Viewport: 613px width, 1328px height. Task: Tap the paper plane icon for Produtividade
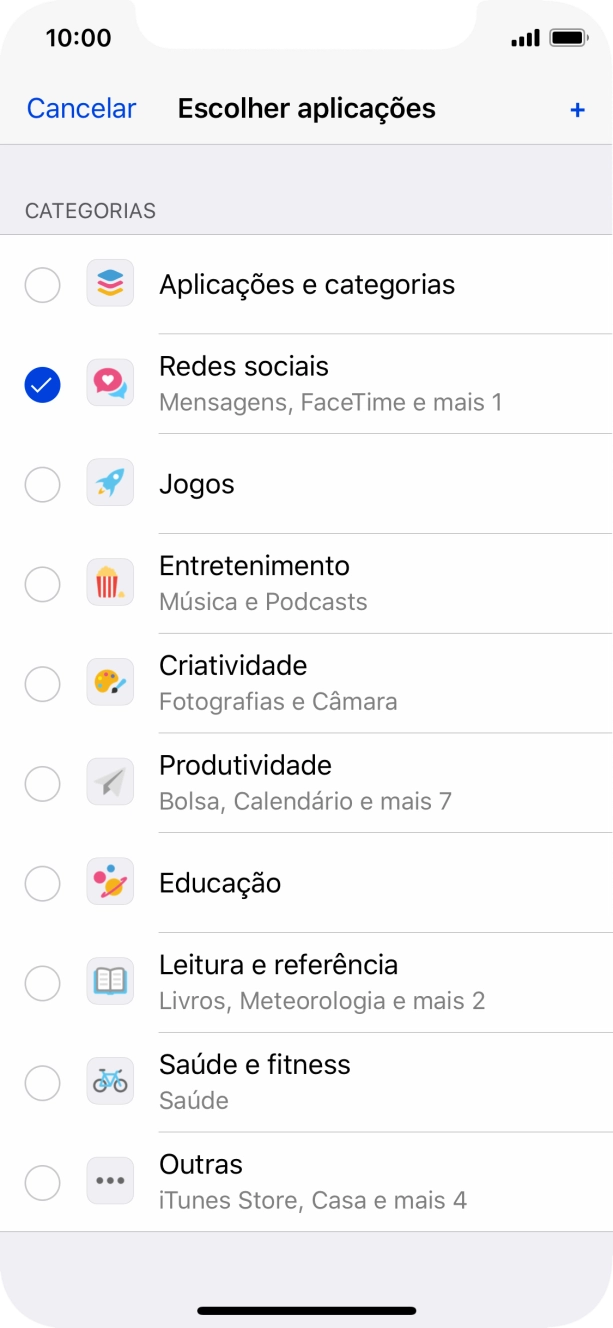[110, 782]
